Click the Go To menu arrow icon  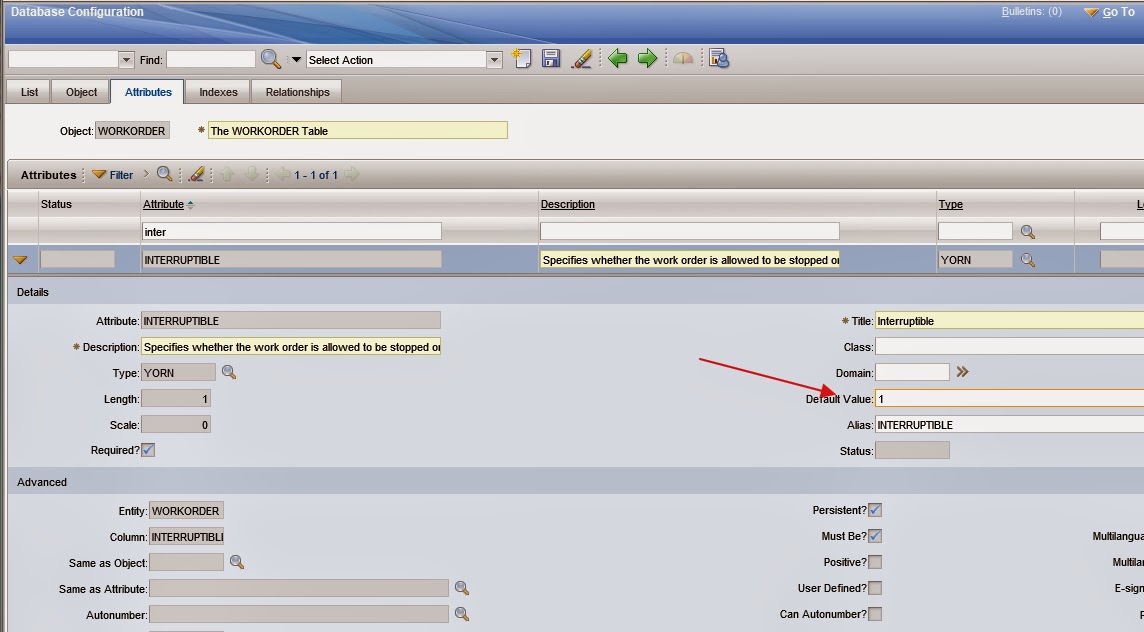[1091, 12]
